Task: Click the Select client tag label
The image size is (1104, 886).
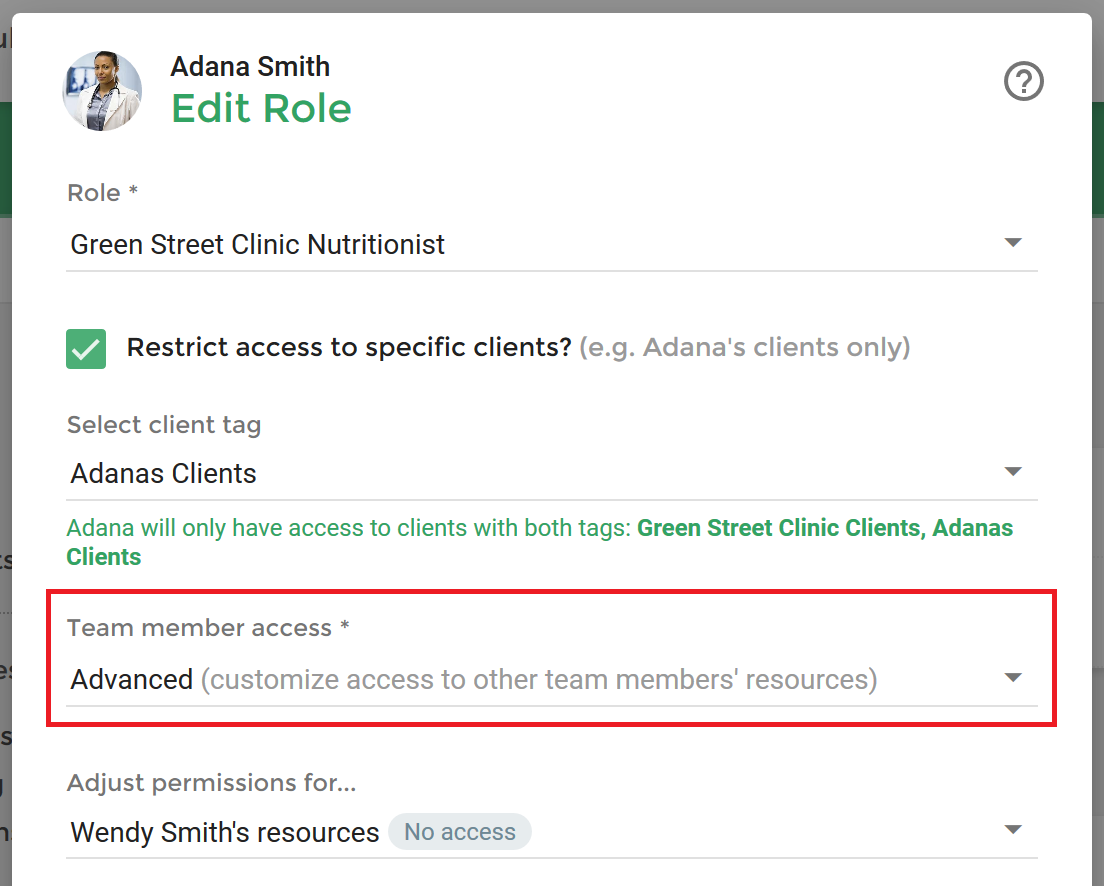Action: coord(164,425)
